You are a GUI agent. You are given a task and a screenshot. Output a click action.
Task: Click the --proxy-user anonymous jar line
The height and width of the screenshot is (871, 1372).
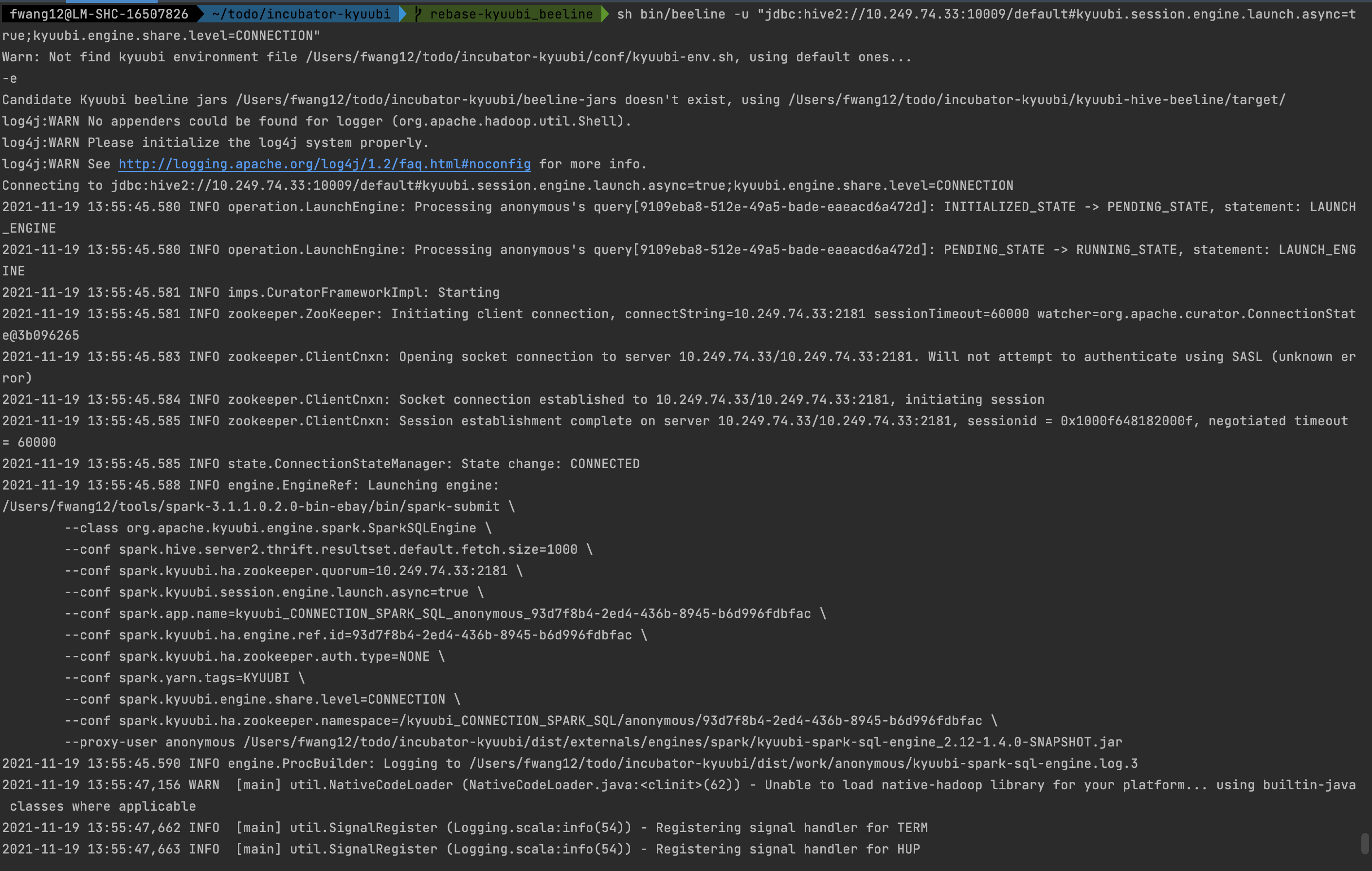(593, 742)
